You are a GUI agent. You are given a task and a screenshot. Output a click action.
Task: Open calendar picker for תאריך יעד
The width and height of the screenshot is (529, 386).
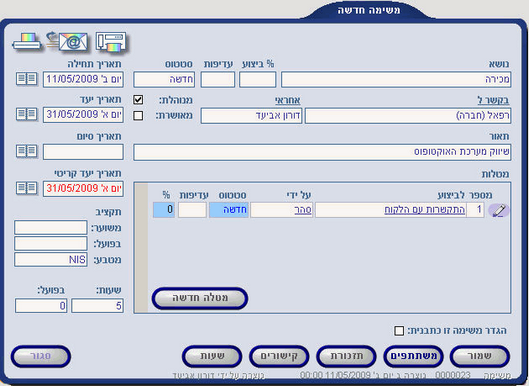click(x=27, y=115)
